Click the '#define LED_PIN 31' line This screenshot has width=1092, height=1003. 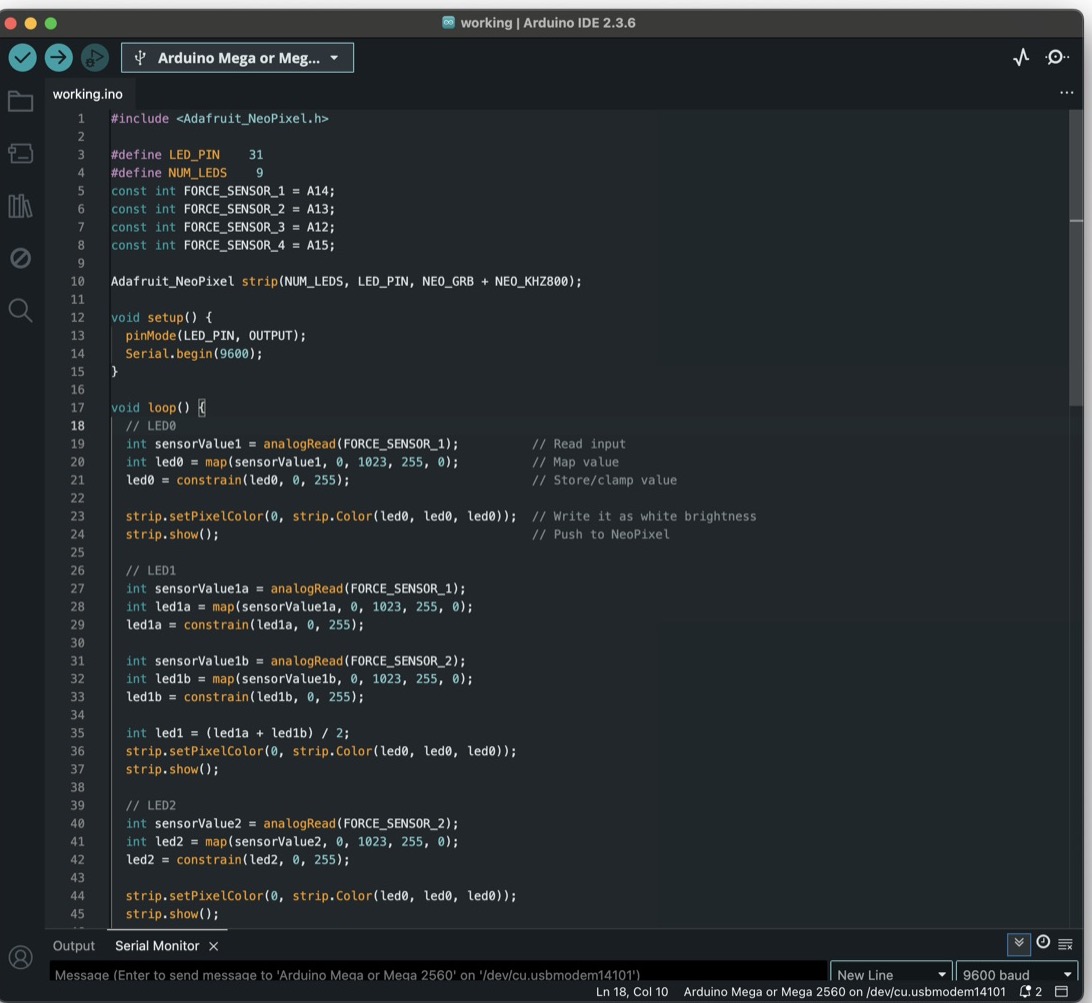click(187, 155)
